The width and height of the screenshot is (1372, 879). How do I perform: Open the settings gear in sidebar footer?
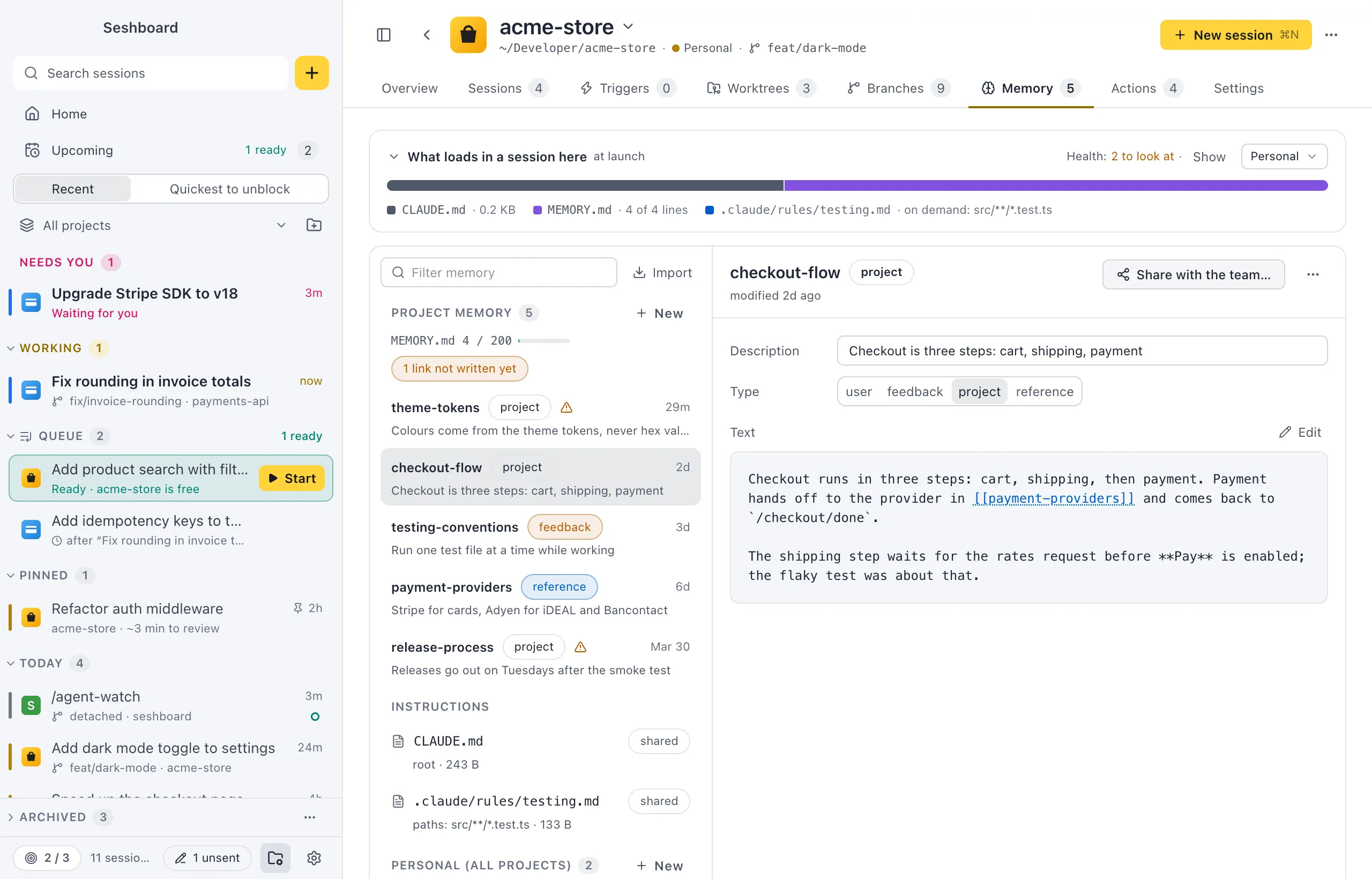tap(314, 858)
